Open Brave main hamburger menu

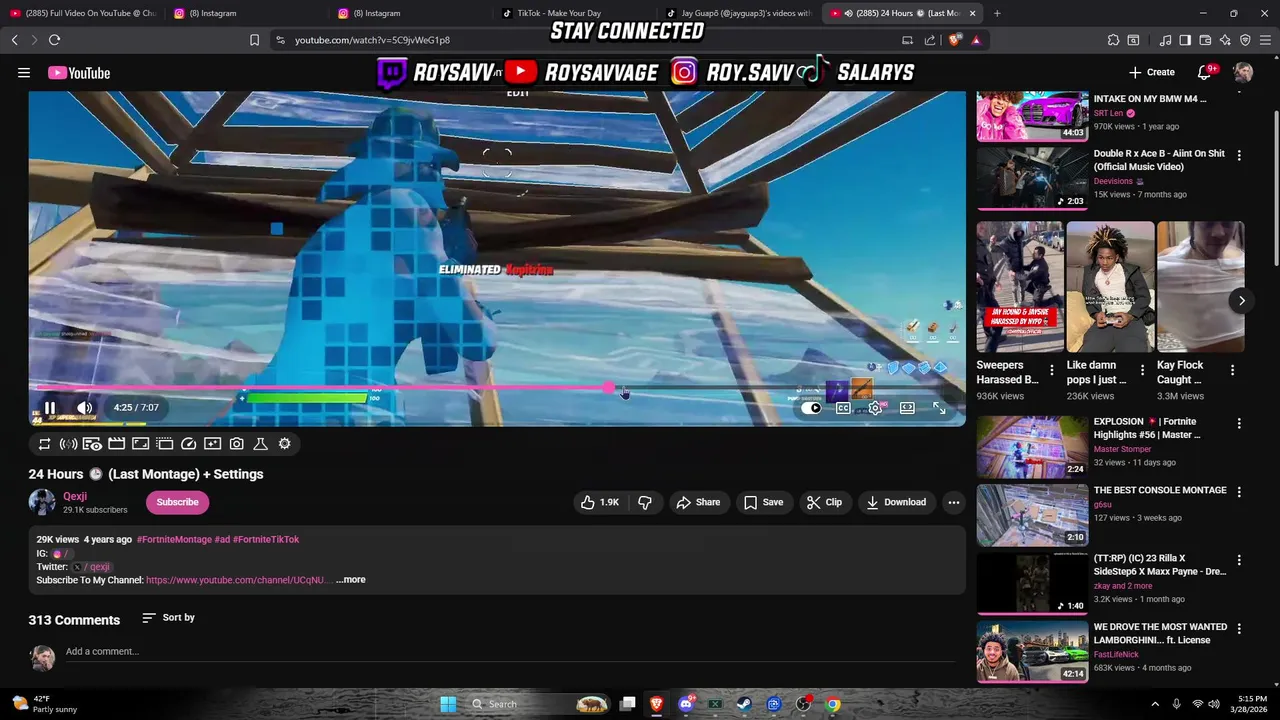[1265, 40]
